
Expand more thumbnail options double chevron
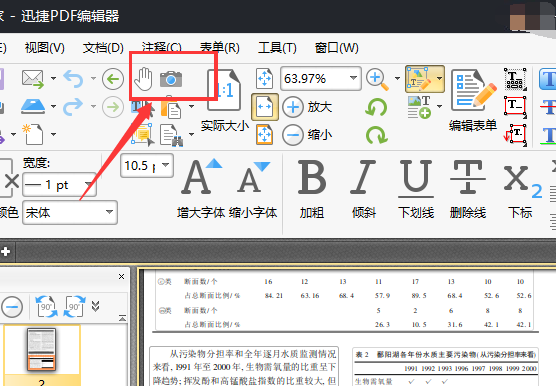(95, 306)
